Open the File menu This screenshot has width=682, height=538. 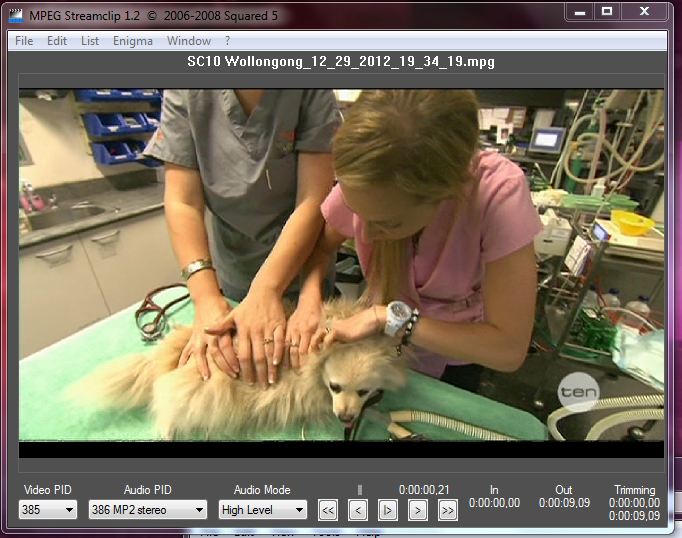click(x=24, y=41)
